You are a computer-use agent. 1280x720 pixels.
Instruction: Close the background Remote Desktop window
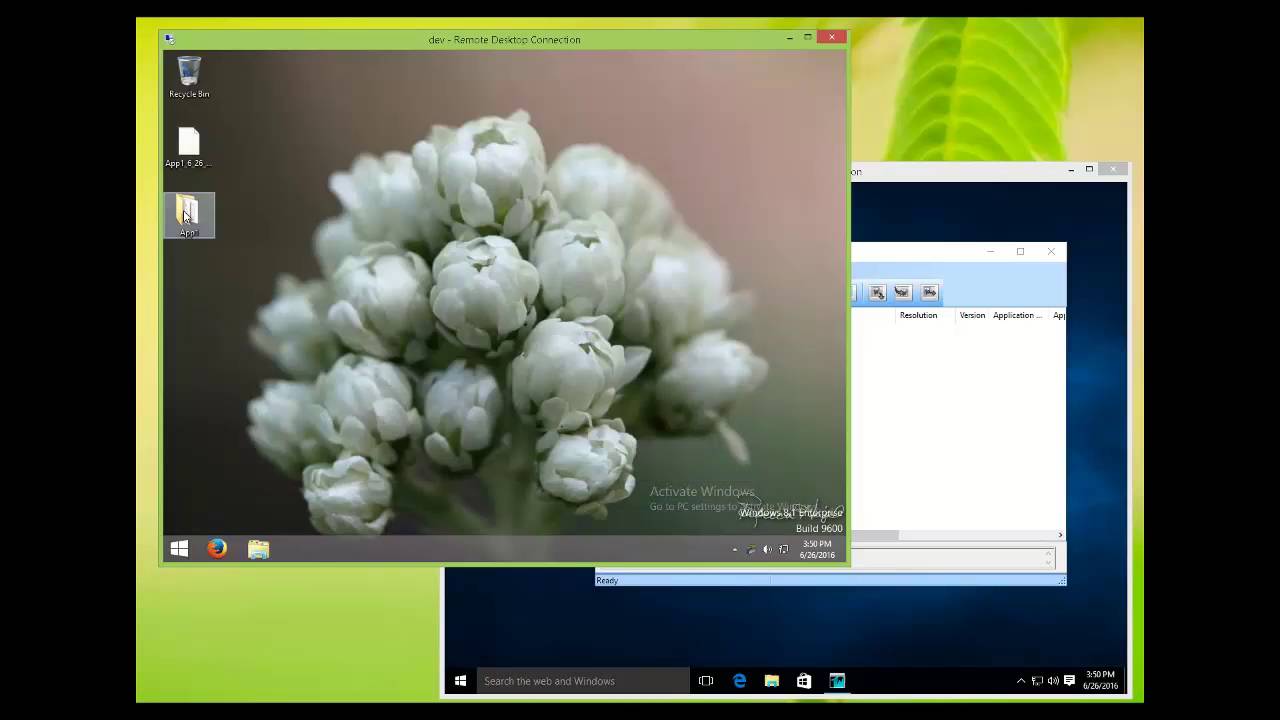point(1113,170)
